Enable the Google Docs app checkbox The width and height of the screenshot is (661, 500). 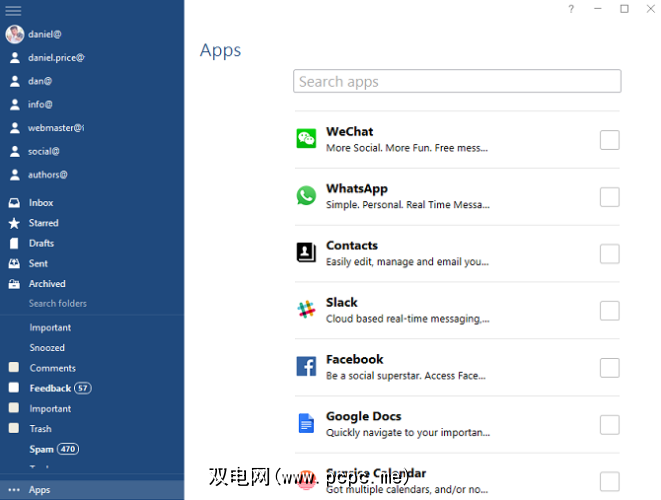pyautogui.click(x=609, y=425)
